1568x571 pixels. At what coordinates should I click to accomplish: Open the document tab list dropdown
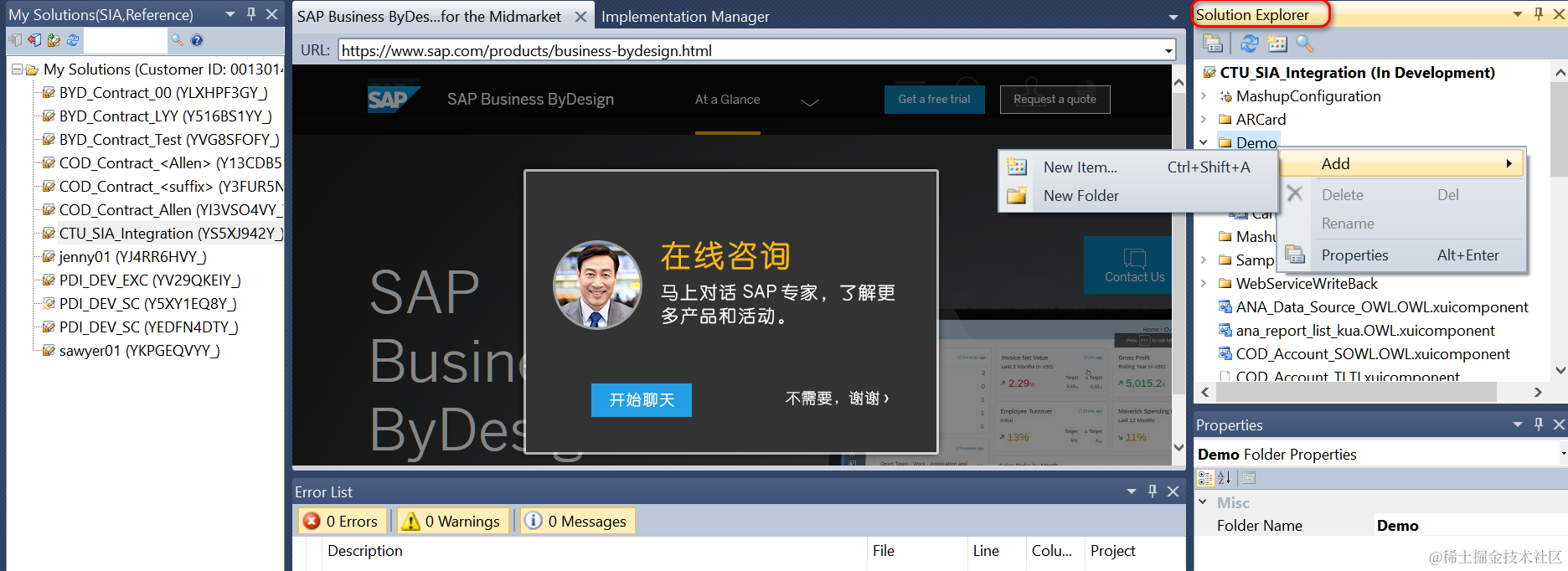pos(1173,17)
